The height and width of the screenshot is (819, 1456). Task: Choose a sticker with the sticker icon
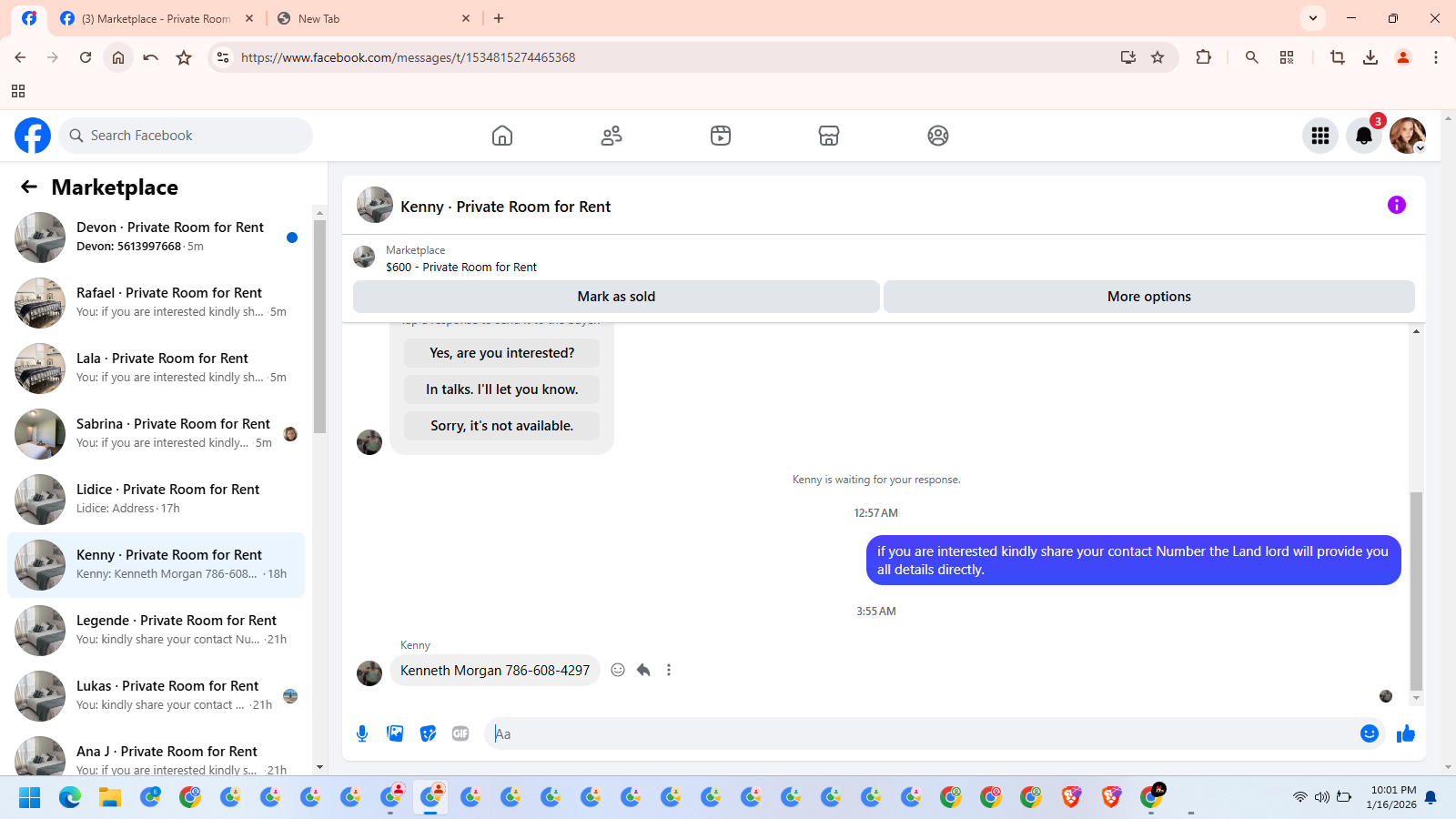tap(428, 733)
